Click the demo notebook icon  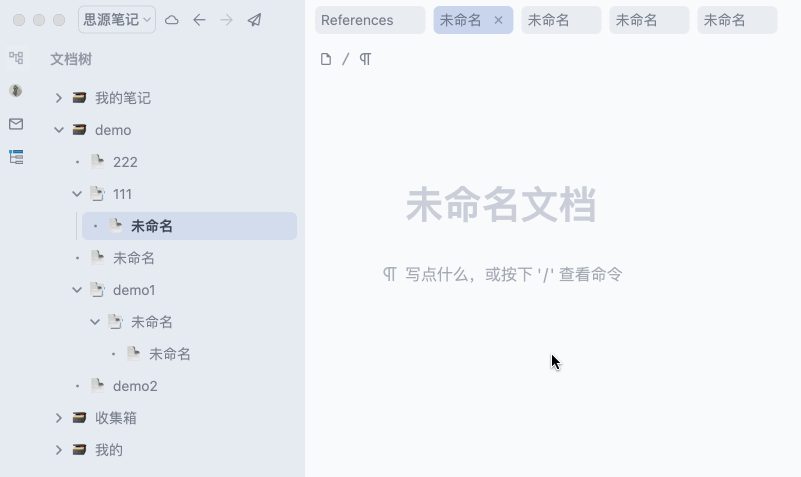(x=79, y=130)
